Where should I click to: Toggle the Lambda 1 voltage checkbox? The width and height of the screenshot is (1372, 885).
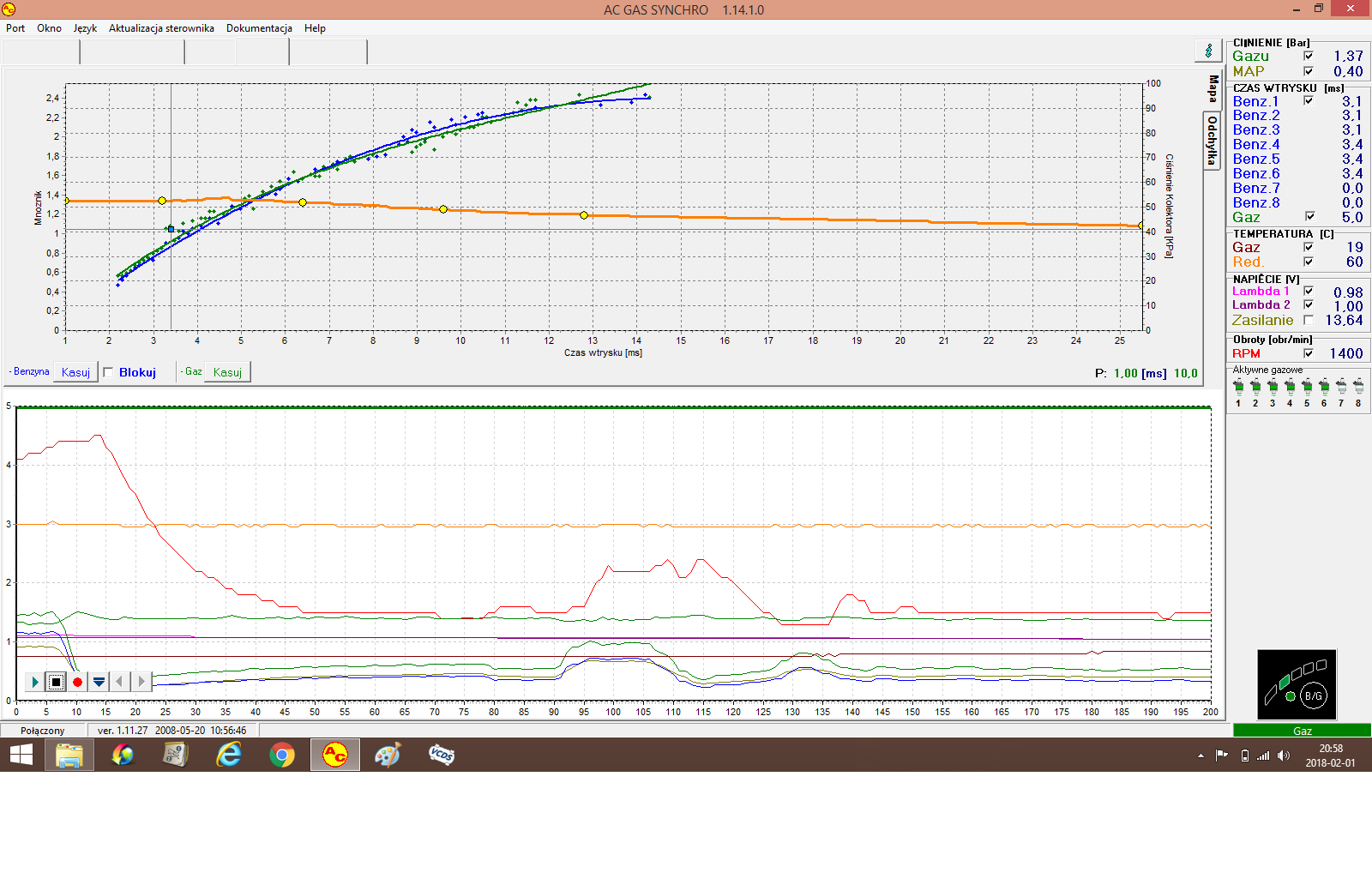pyautogui.click(x=1309, y=292)
